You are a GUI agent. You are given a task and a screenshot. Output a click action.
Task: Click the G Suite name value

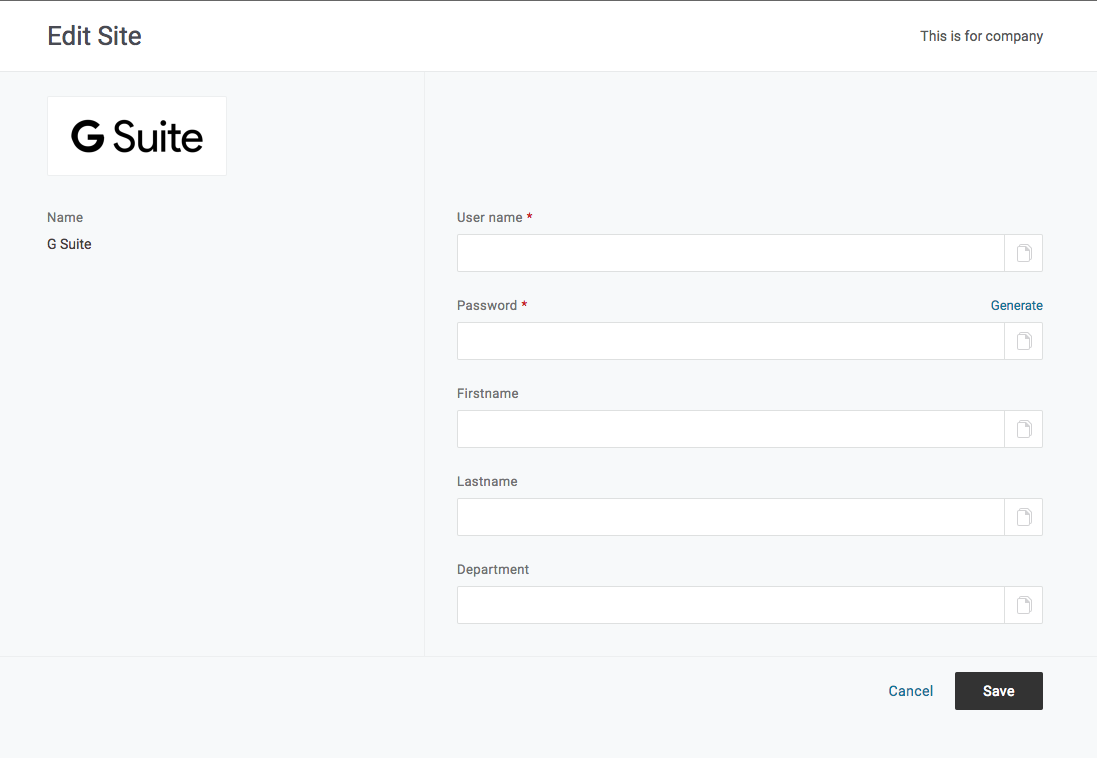click(69, 244)
